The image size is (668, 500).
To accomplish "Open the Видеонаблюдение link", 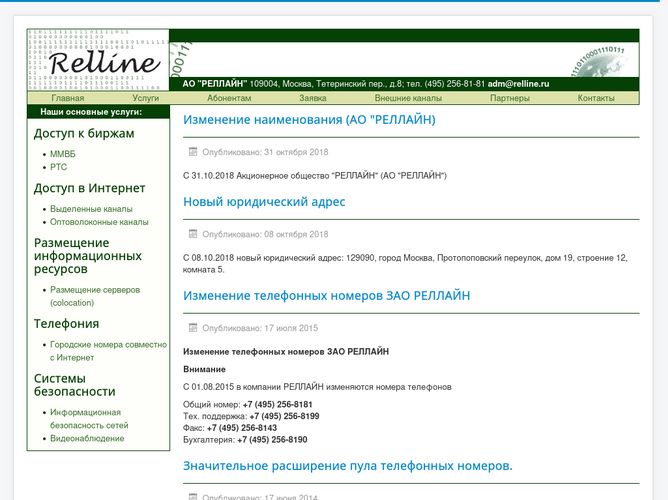I will (87, 438).
